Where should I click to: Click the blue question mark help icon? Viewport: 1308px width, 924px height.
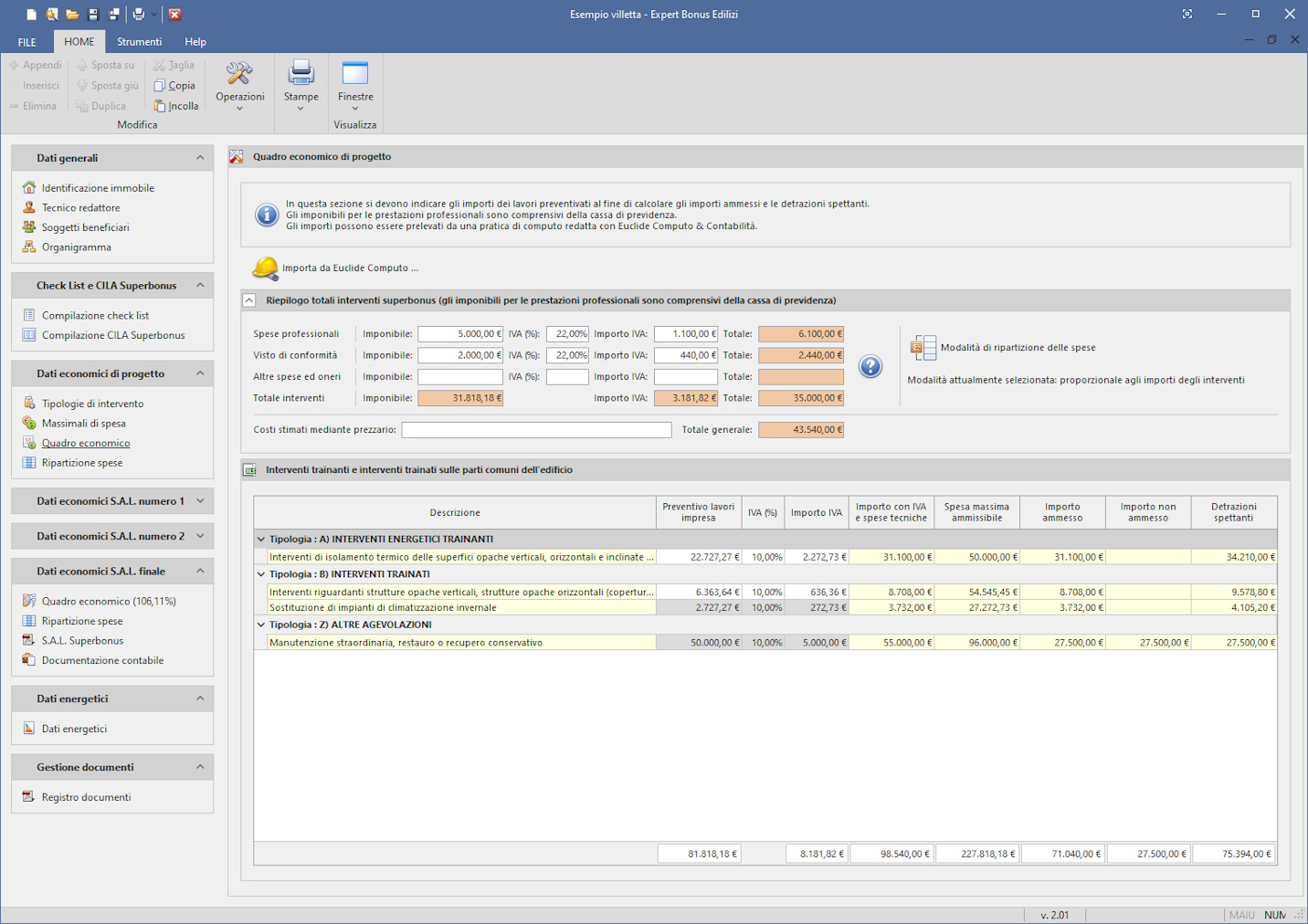[x=870, y=367]
